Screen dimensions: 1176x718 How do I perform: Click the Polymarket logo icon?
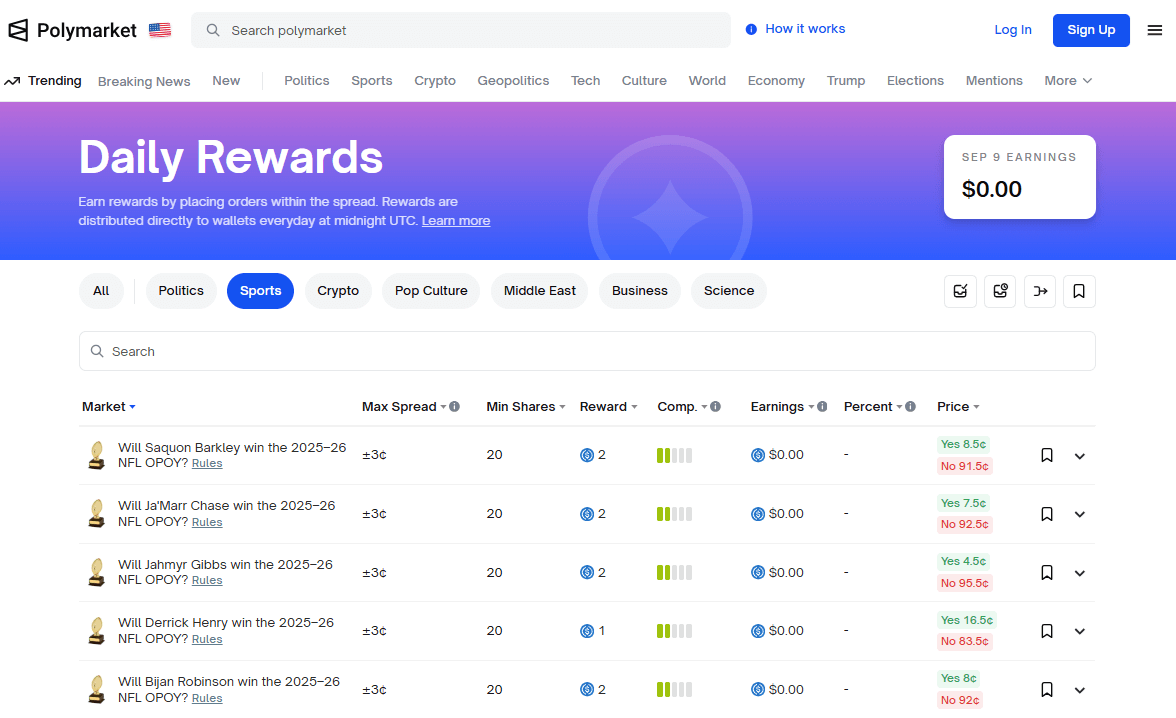click(18, 30)
